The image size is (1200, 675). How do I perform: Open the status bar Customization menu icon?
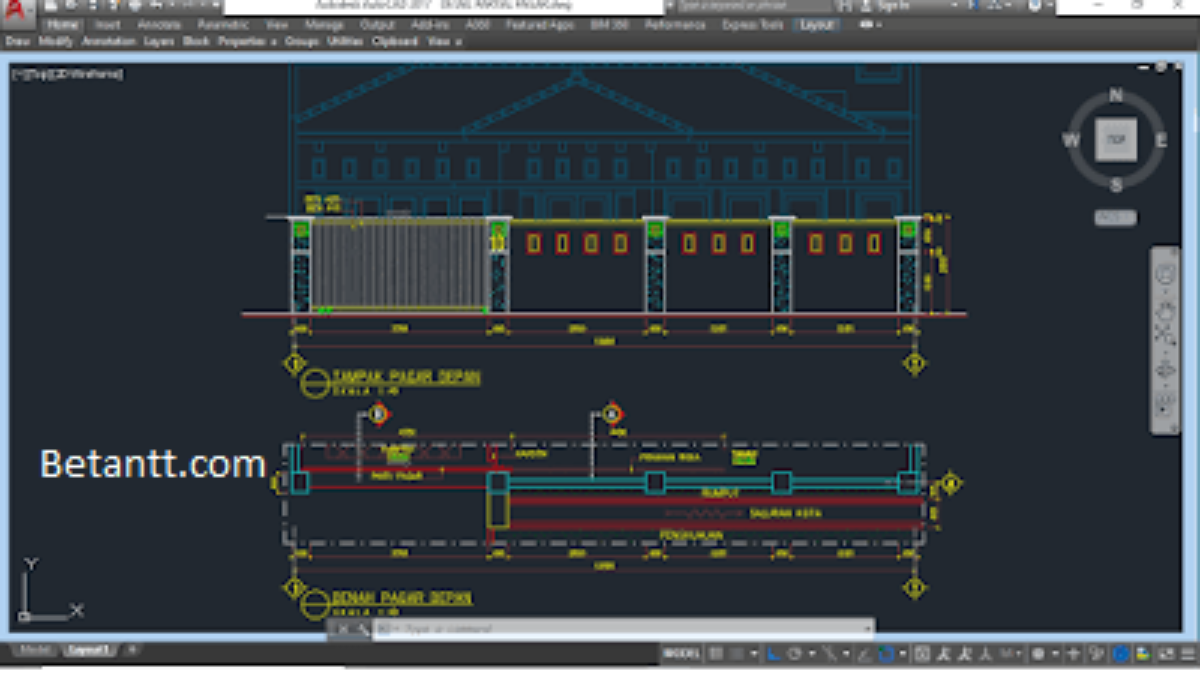click(x=1186, y=654)
